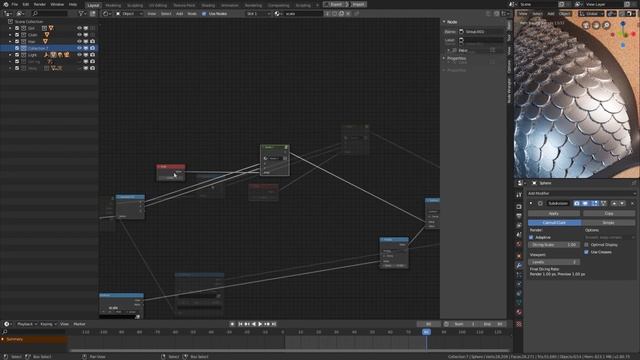This screenshot has width=640, height=360.
Task: Toggle render camera icon of Collection 7
Action: [x=93, y=48]
